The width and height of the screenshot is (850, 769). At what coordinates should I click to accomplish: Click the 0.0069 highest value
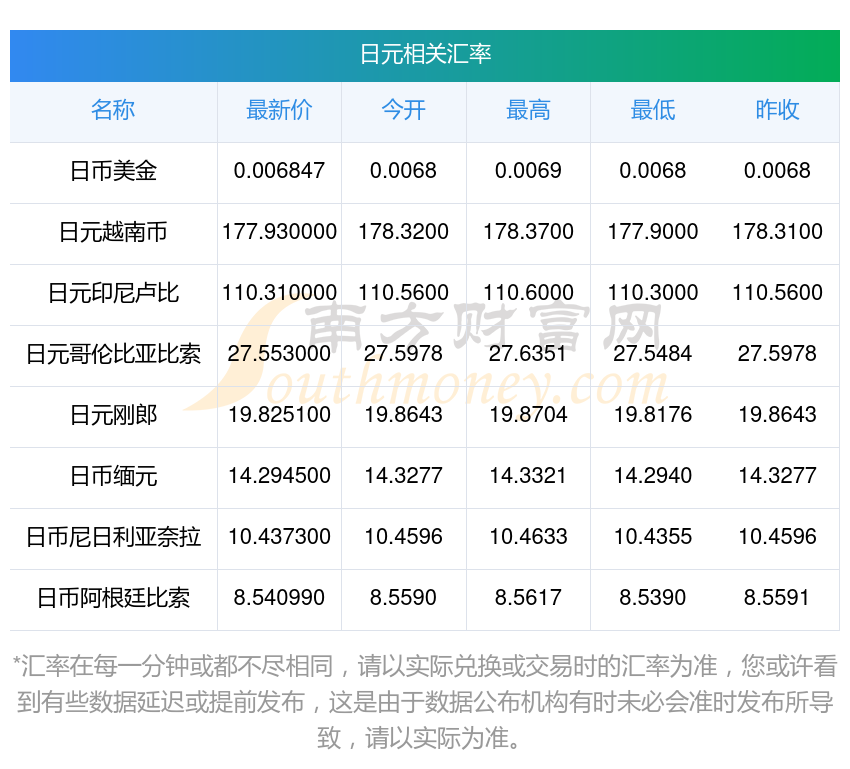(x=528, y=171)
